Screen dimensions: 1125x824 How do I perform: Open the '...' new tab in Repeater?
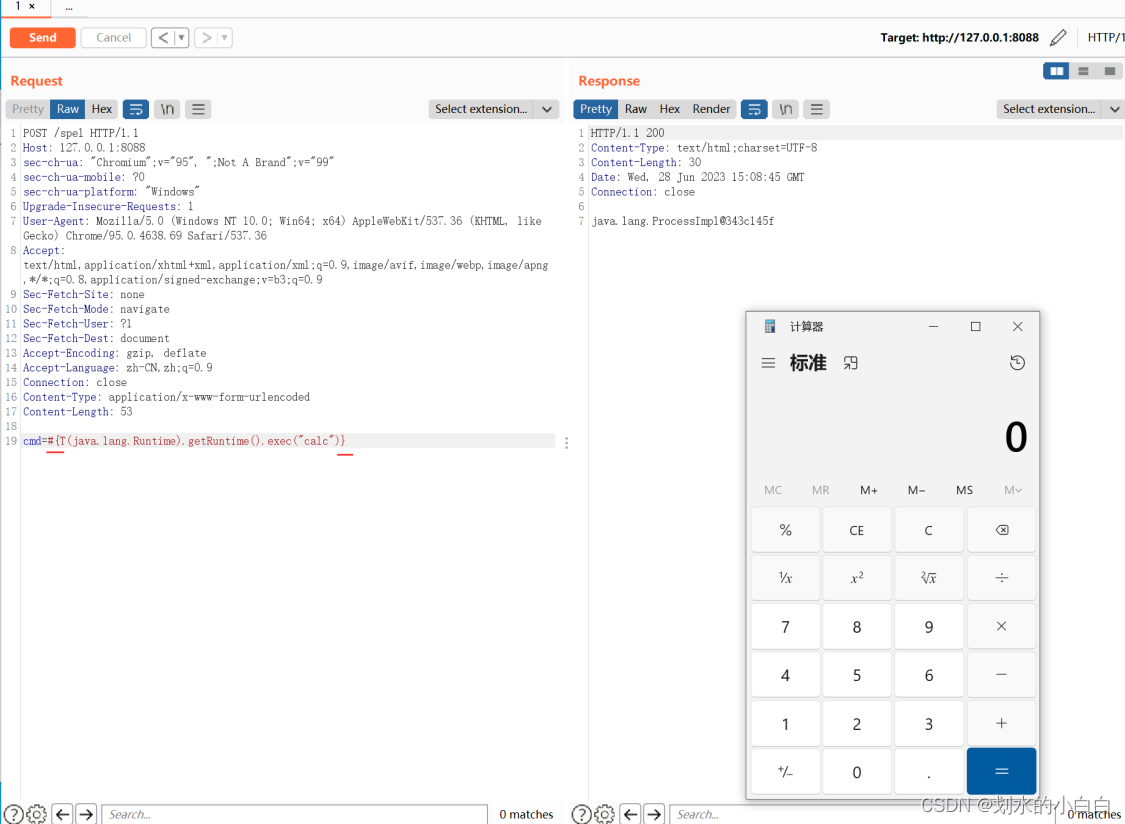69,7
